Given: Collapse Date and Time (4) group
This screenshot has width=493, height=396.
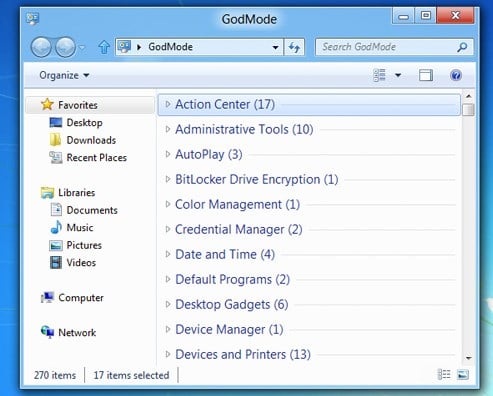Looking at the screenshot, I should (x=168, y=254).
